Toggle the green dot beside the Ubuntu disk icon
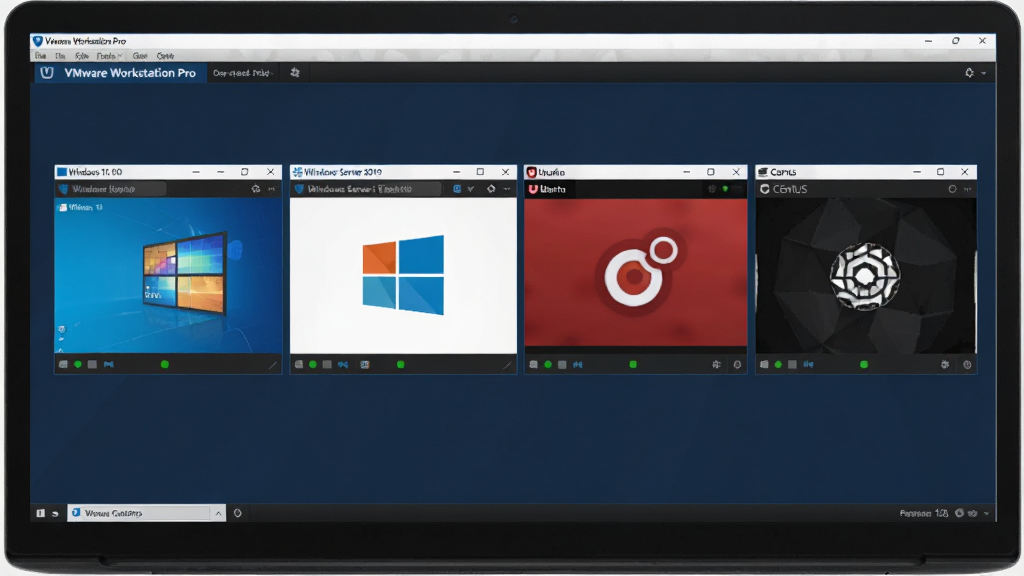Screen dimensions: 1024x576 (x=548, y=364)
